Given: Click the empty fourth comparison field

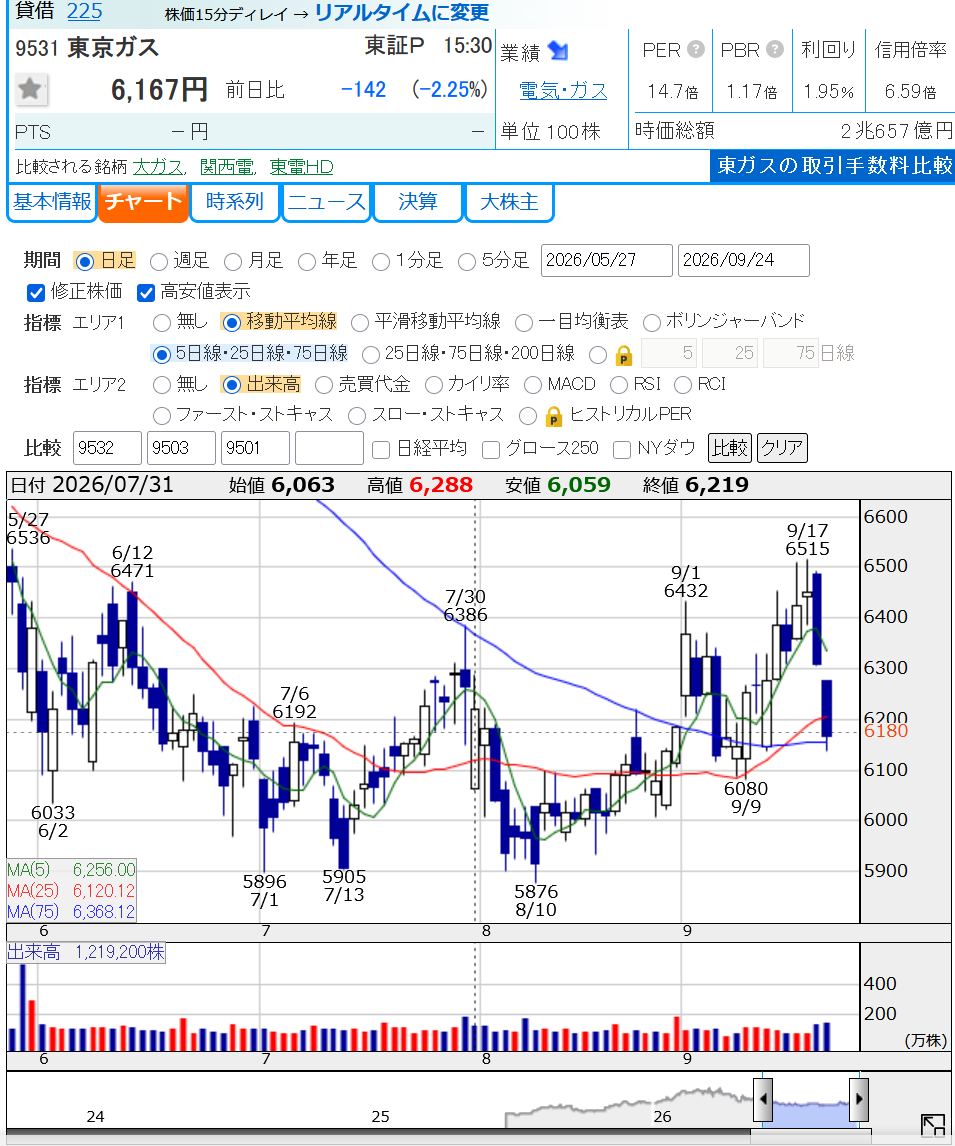Looking at the screenshot, I should point(330,448).
